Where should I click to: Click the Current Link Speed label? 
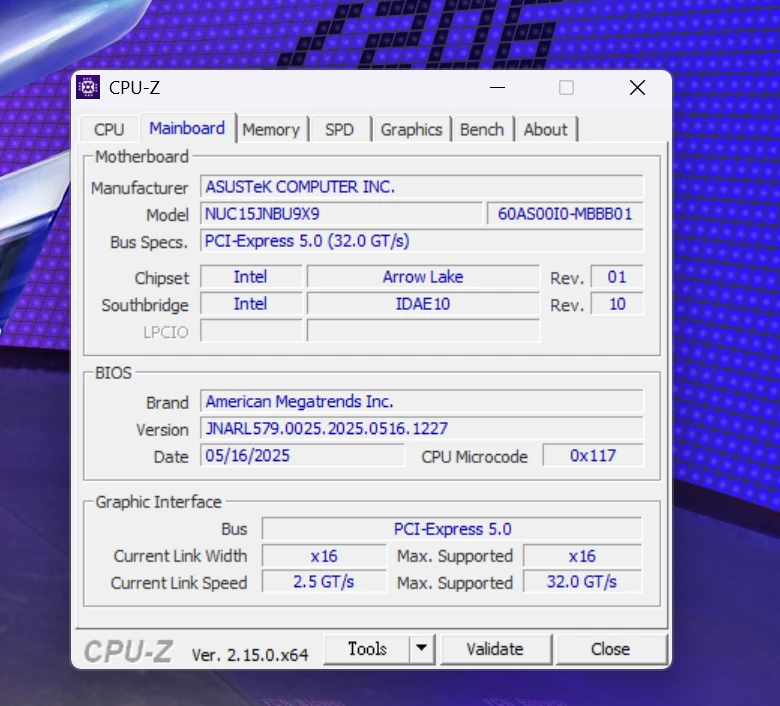pyautogui.click(x=179, y=583)
